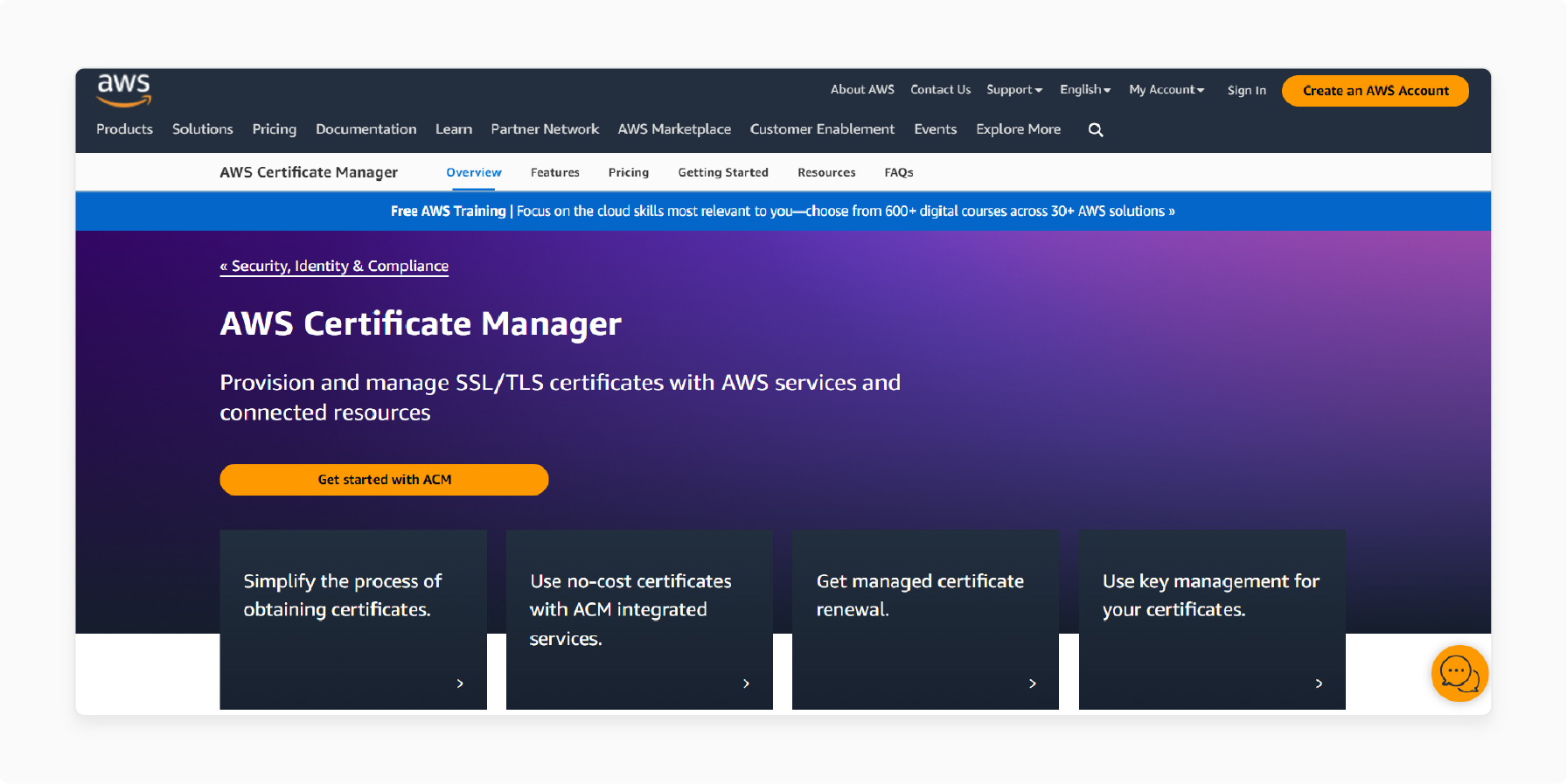Click Create an AWS Account button
1567x784 pixels.
1375,91
